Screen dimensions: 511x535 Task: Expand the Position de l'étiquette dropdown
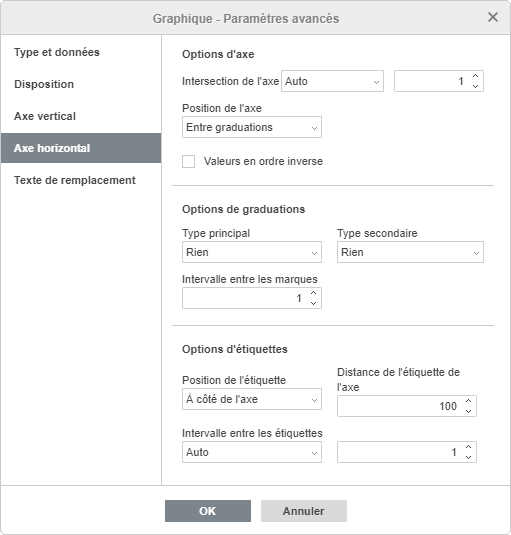(252, 399)
